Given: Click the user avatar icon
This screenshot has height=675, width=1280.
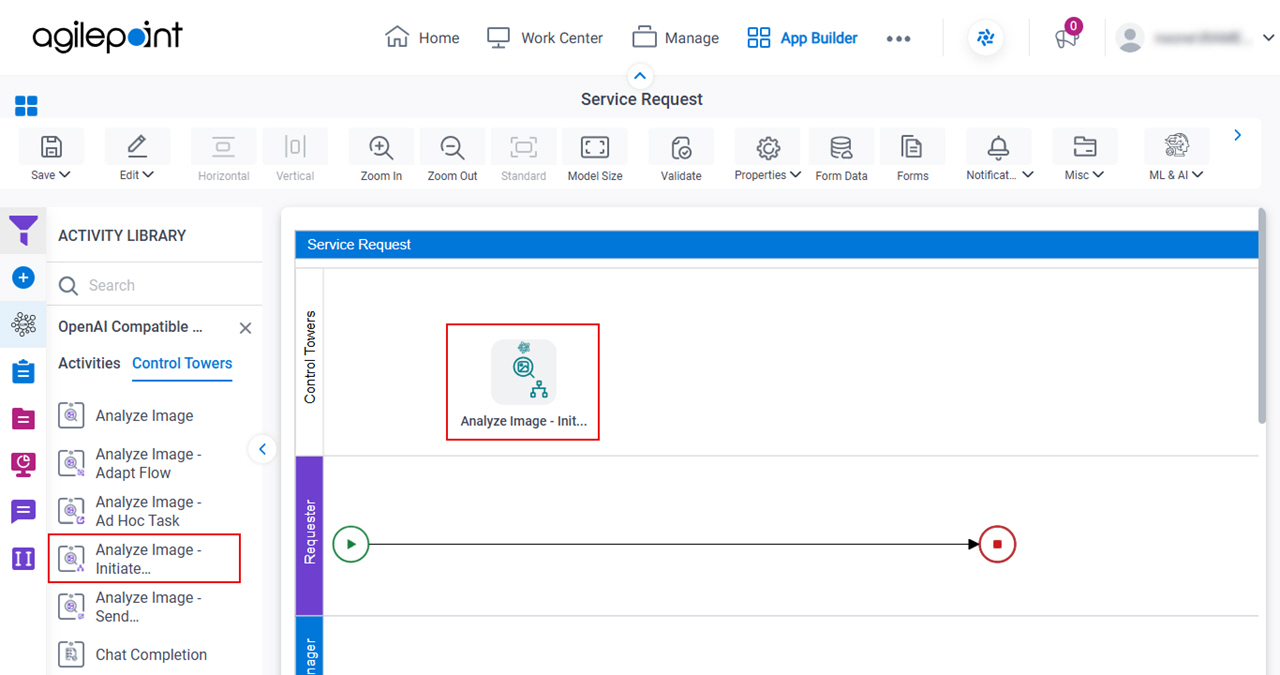Looking at the screenshot, I should click(1130, 38).
